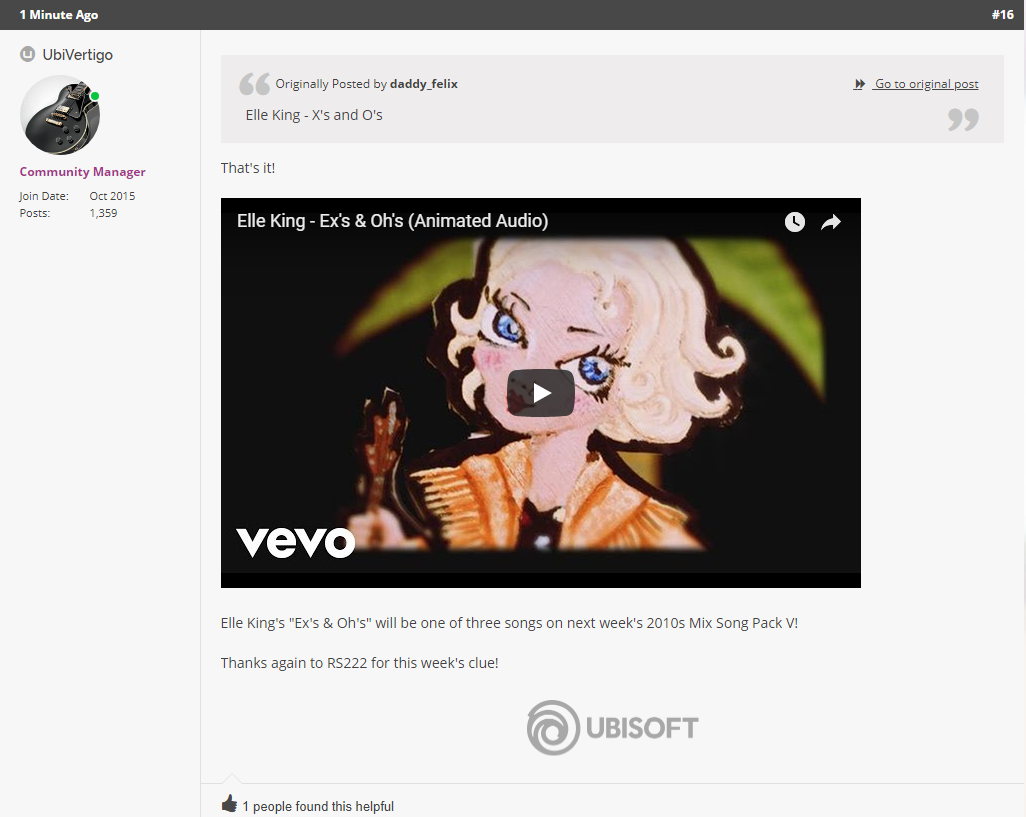This screenshot has width=1026, height=817.
Task: Open the Go to original post link
Action: click(x=927, y=84)
